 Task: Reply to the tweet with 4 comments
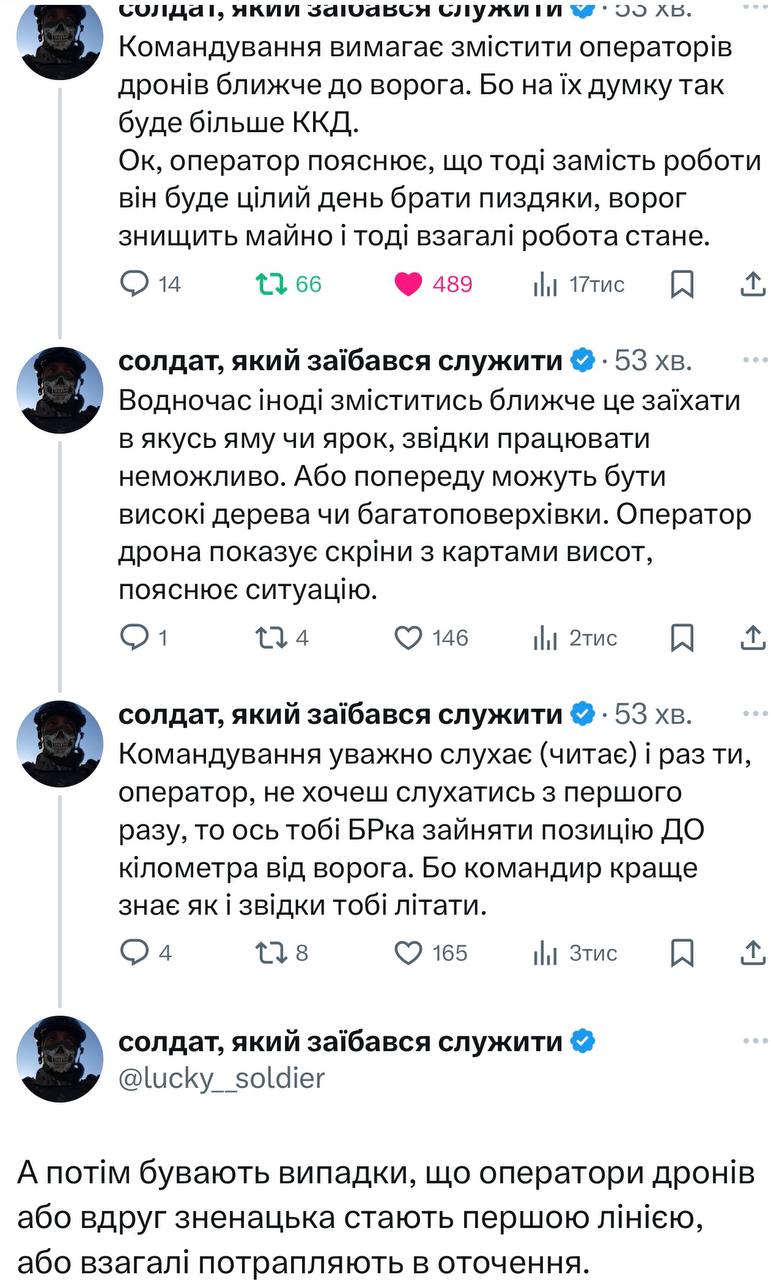[134, 953]
